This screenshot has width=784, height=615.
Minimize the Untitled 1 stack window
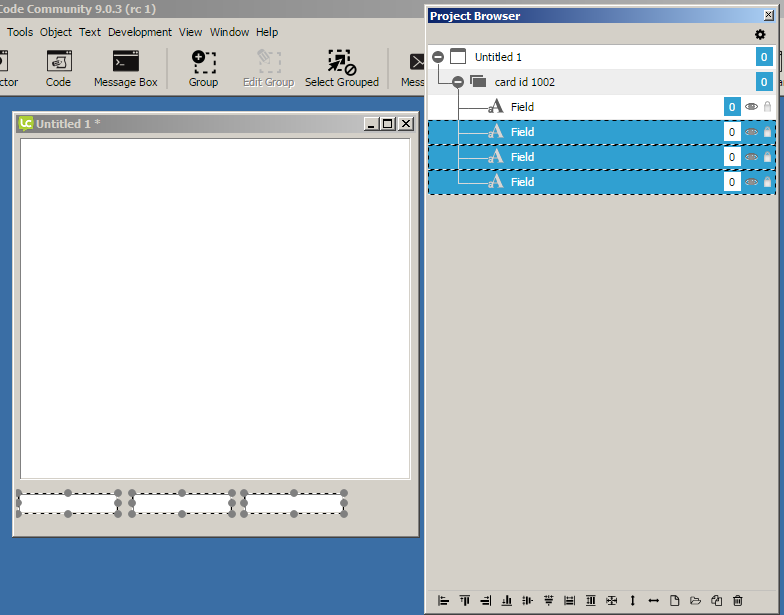371,124
